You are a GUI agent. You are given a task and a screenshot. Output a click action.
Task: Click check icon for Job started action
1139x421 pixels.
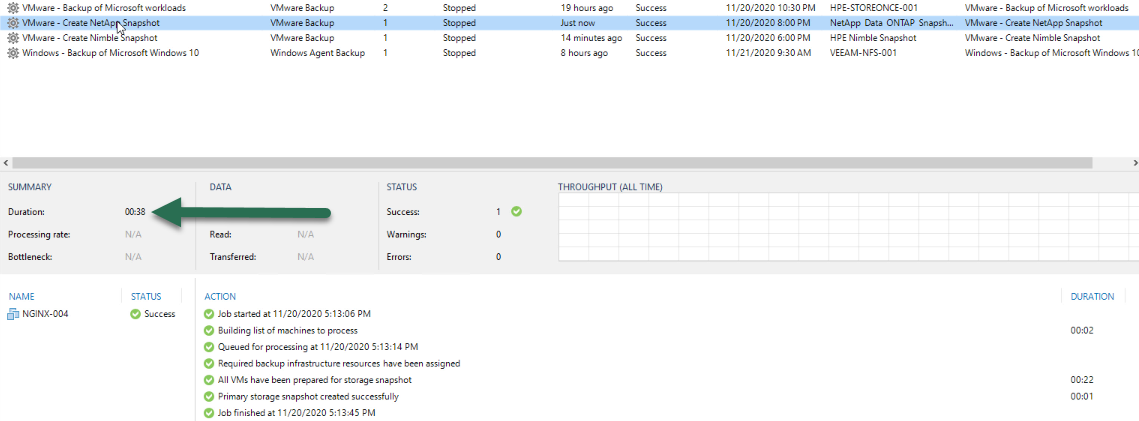click(209, 314)
